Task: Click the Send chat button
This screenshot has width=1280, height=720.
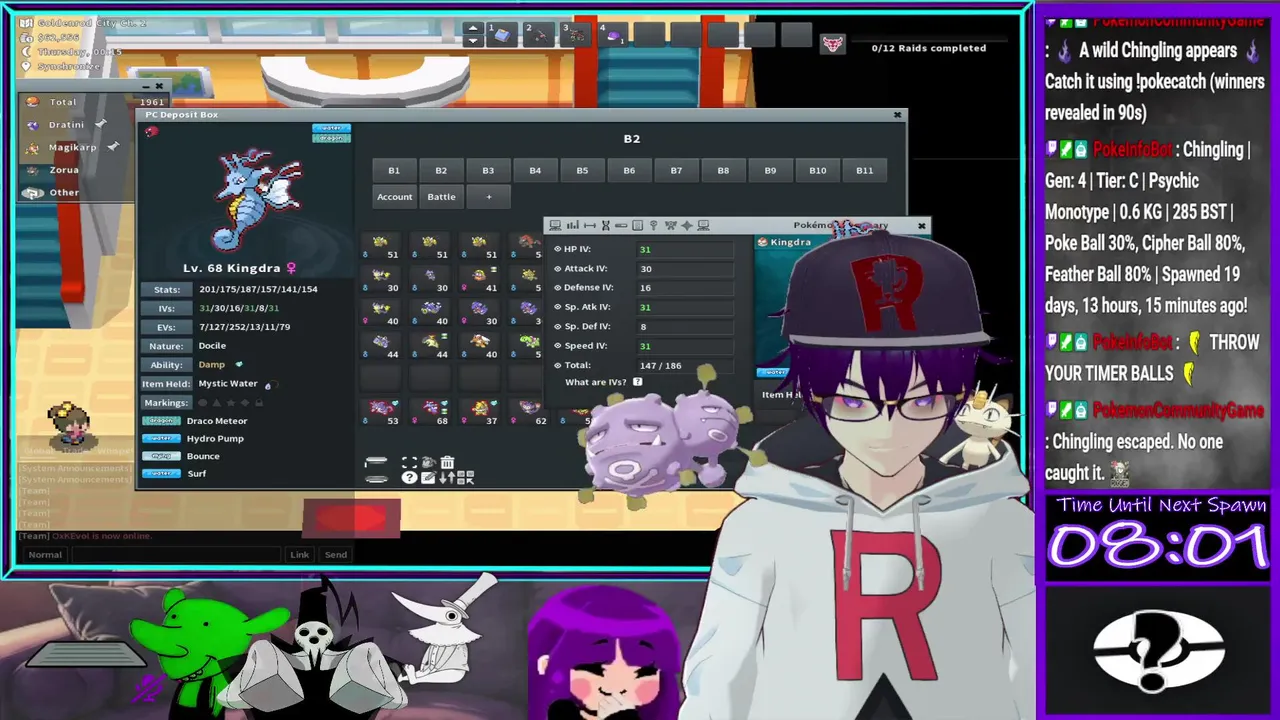Action: (x=336, y=554)
